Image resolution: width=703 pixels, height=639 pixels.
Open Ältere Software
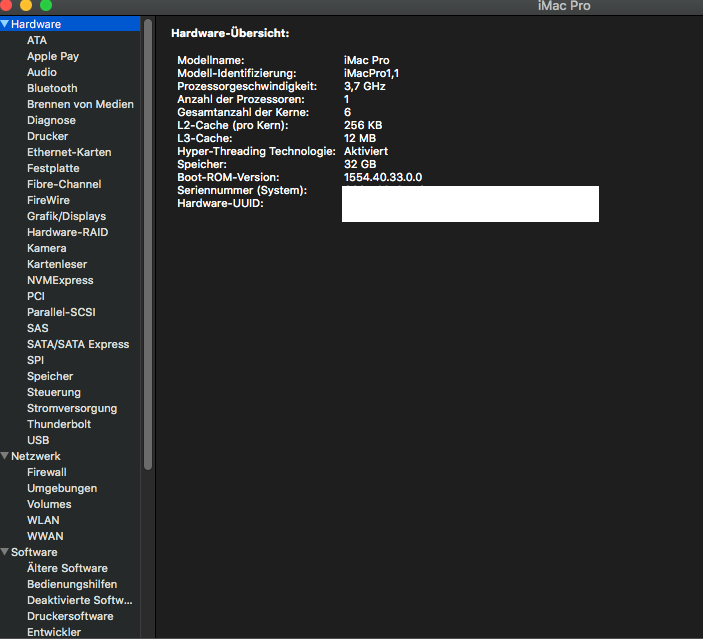(x=67, y=568)
